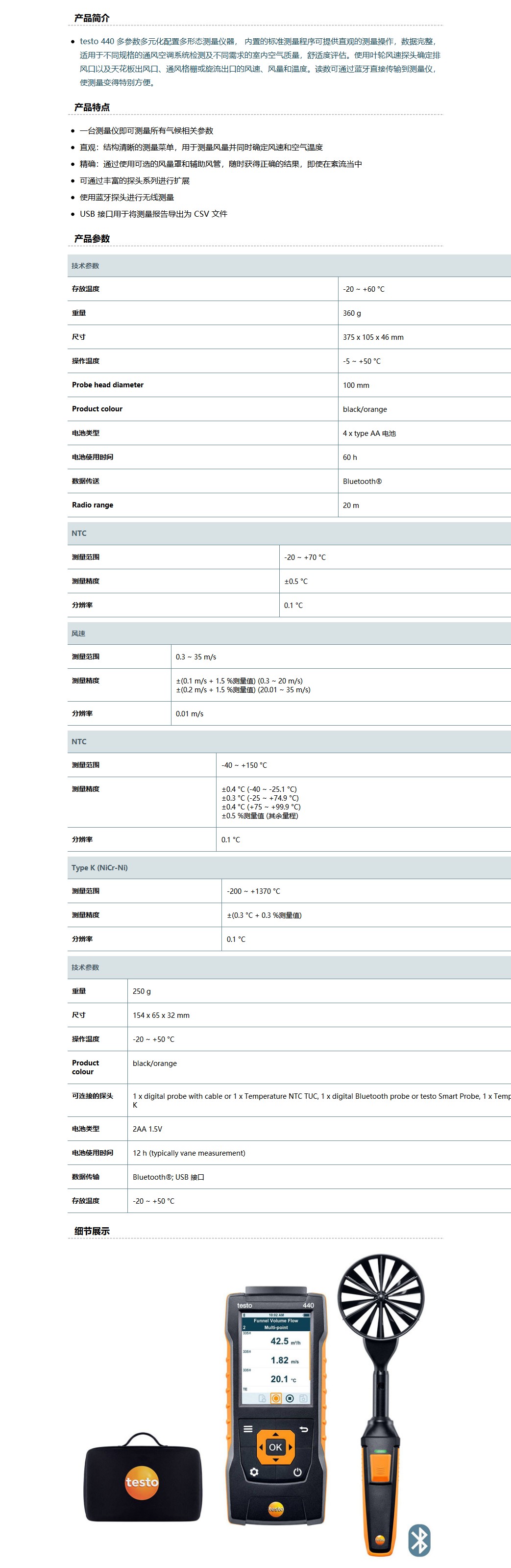This screenshot has width=511, height=1568.
Task: Click the velocity range 0.3 ~ 35 m/s
Action: coord(196,657)
